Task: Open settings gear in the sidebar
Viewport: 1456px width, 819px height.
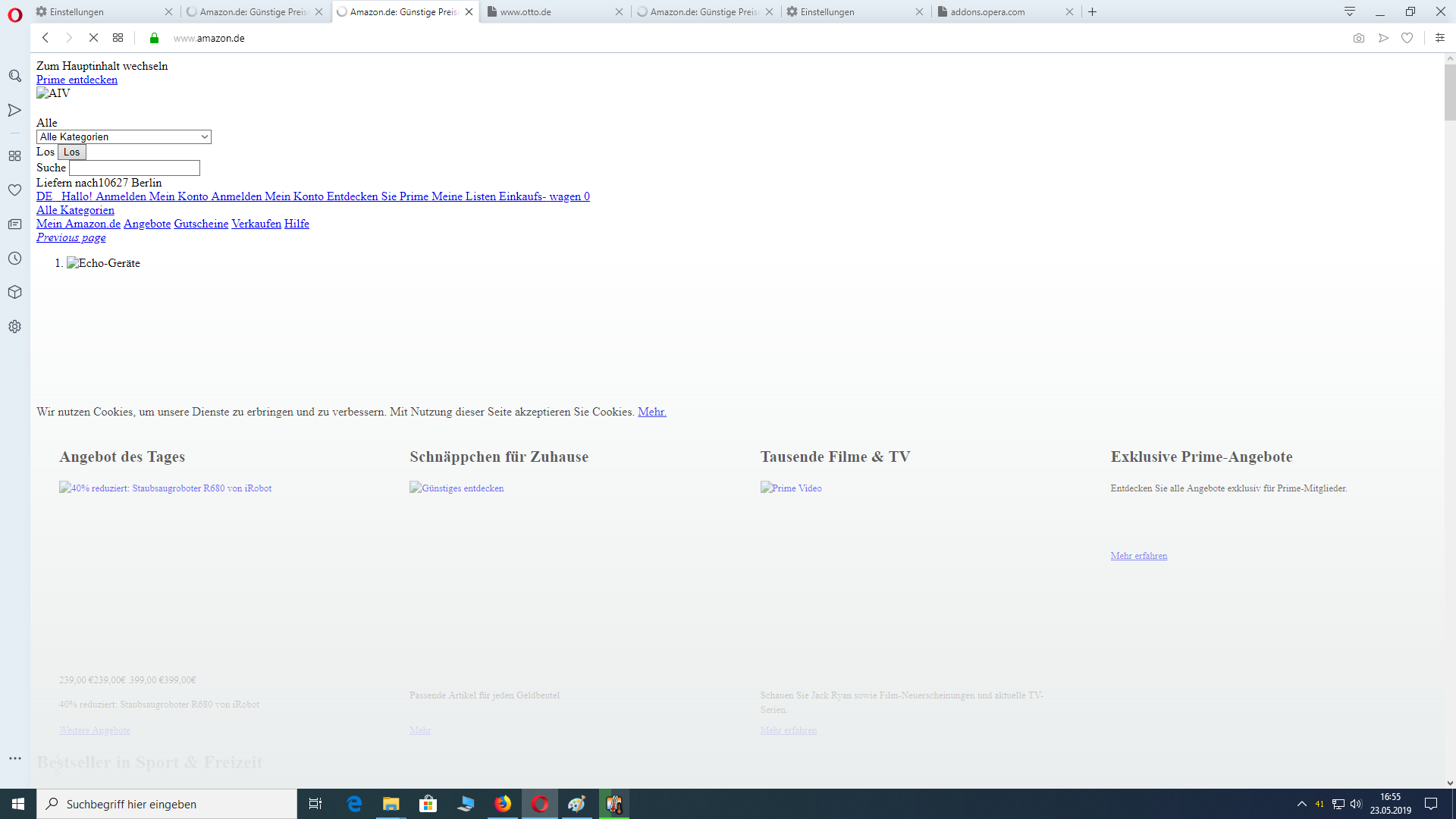Action: click(x=14, y=326)
